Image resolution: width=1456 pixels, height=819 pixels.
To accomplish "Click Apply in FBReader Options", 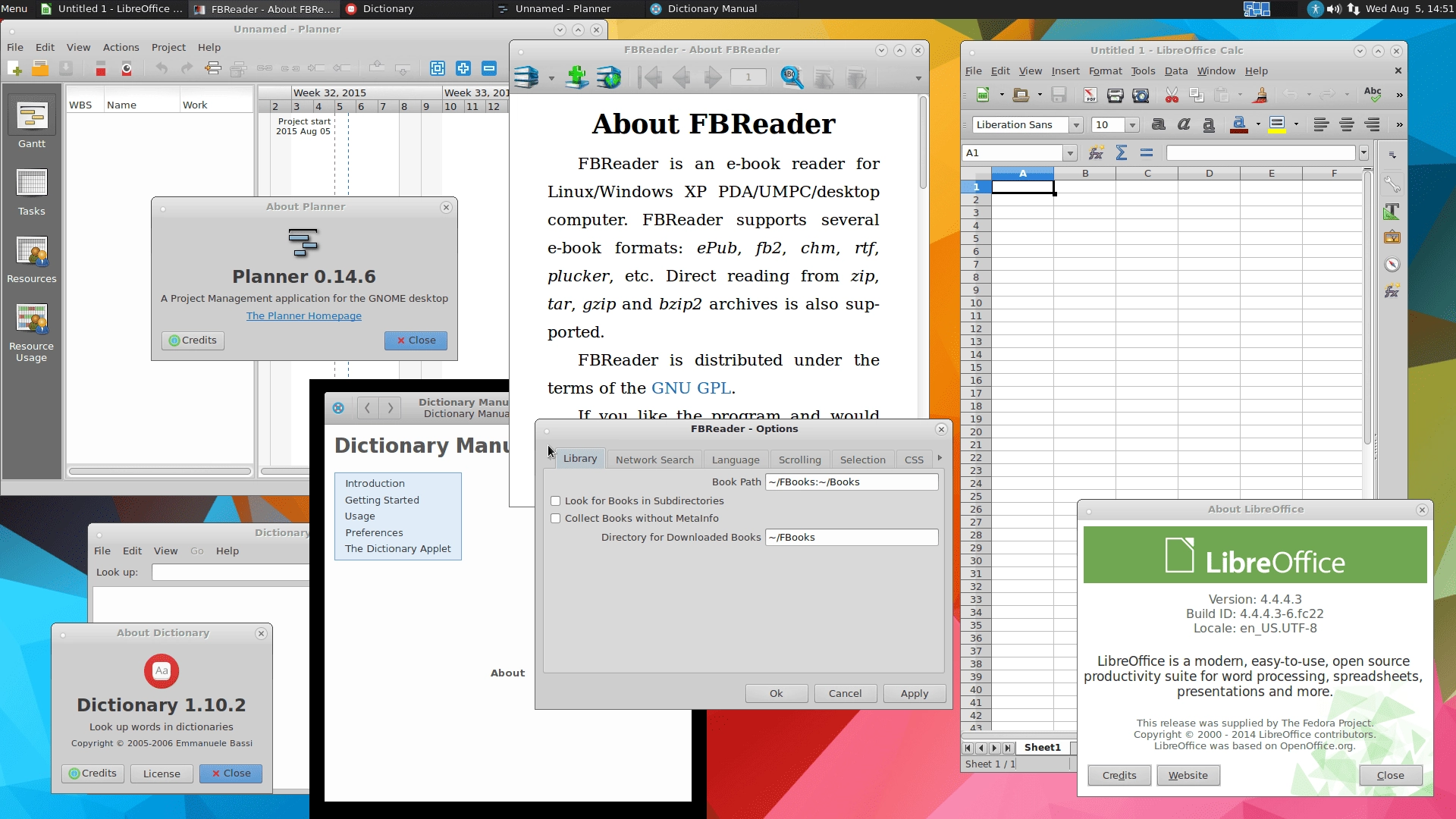I will pos(915,694).
